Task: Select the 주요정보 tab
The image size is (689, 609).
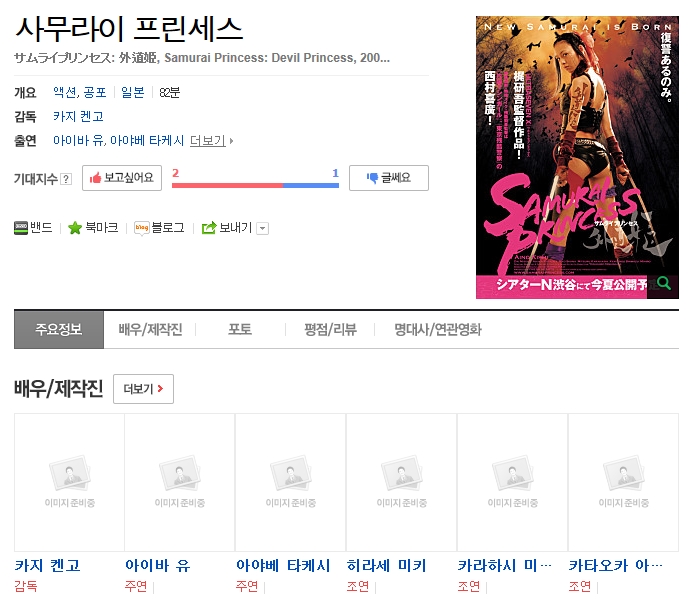Action: point(59,330)
